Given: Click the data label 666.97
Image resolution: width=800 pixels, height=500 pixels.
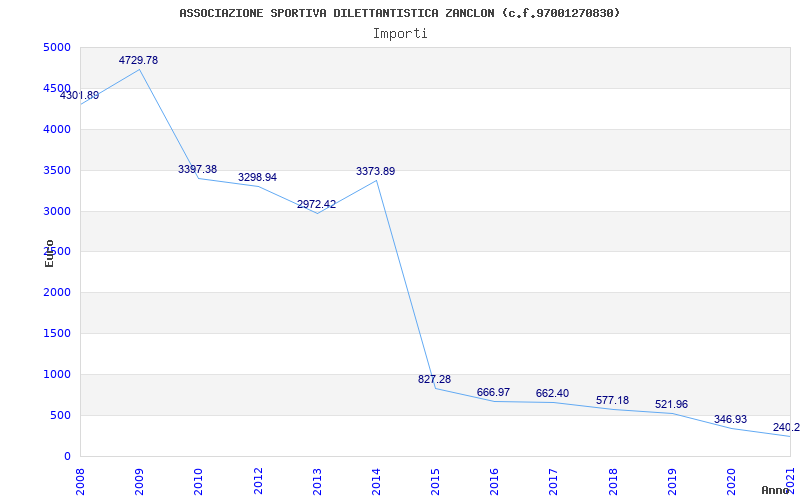Looking at the screenshot, I should (493, 392).
